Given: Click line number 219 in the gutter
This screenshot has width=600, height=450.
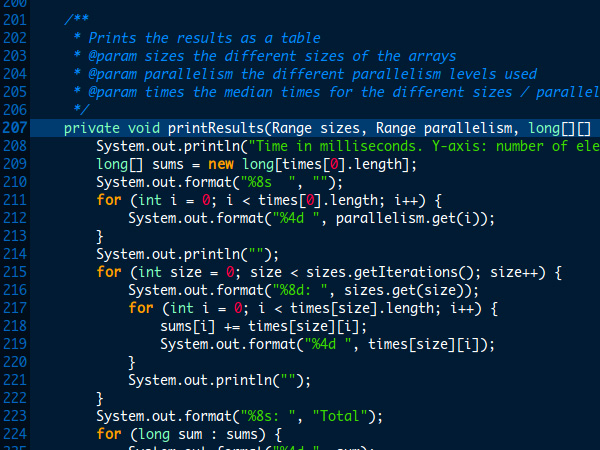Looking at the screenshot, I should tap(15, 344).
